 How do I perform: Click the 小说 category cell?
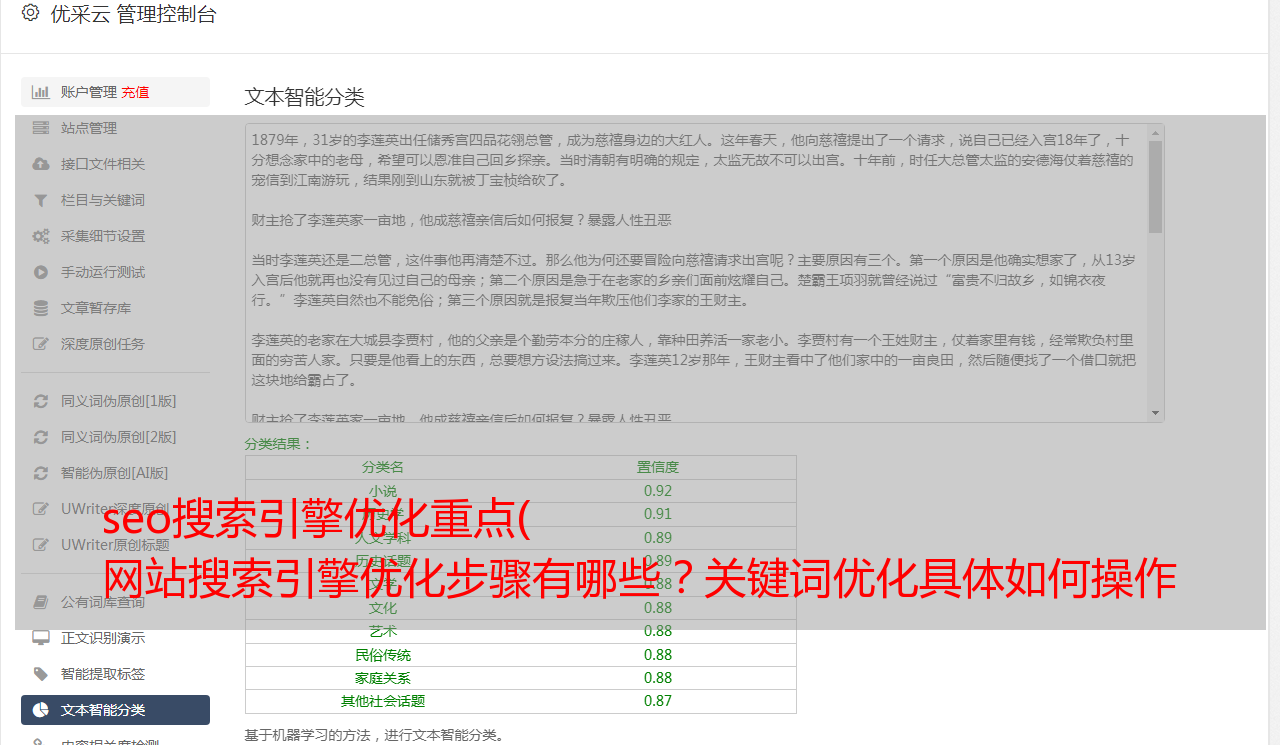383,491
